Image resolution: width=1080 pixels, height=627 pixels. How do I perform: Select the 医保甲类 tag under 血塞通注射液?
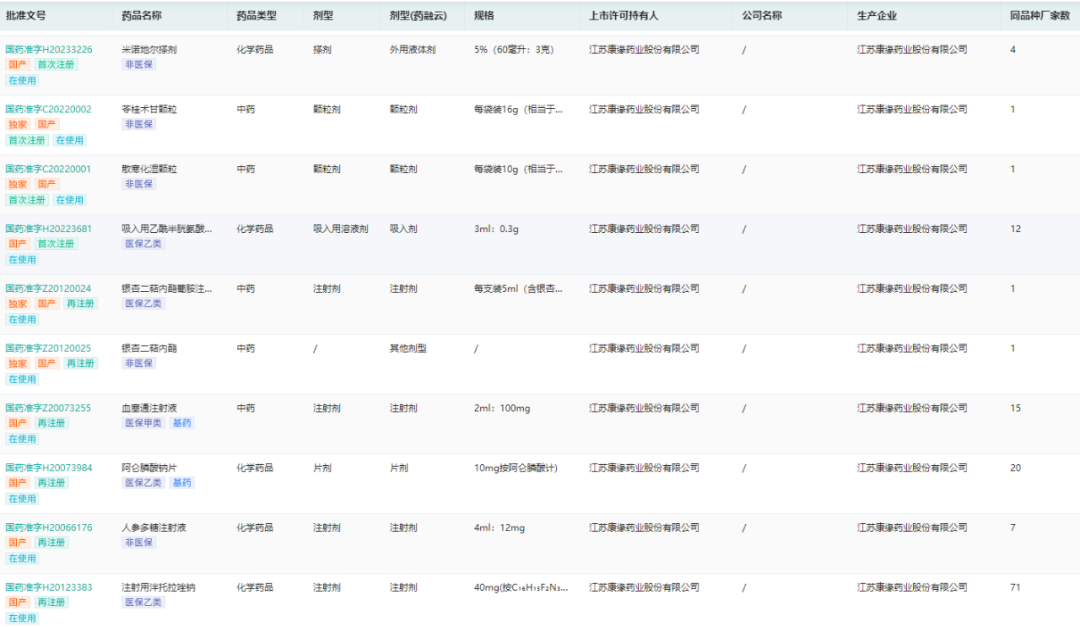click(143, 423)
